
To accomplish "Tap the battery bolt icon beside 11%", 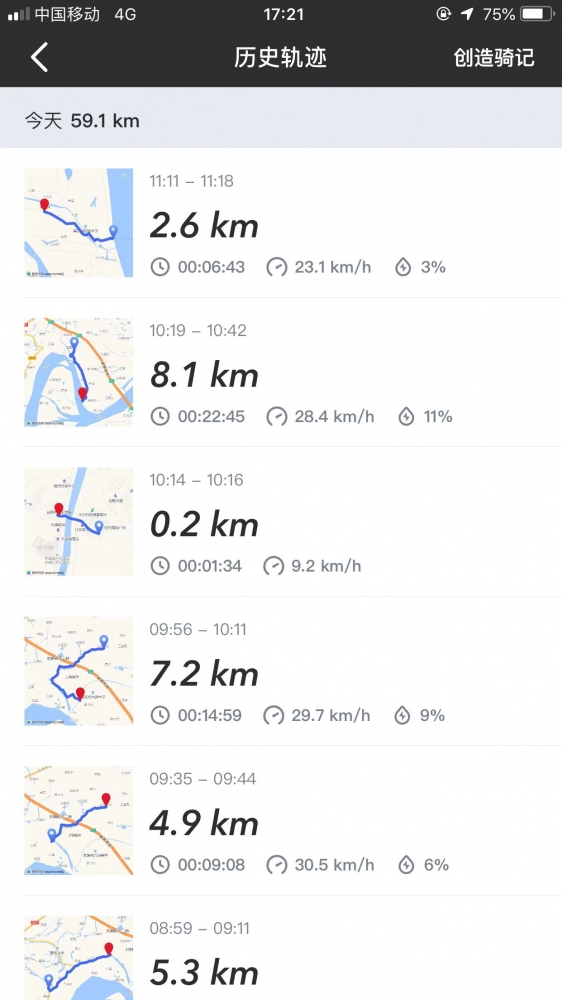I will click(406, 416).
